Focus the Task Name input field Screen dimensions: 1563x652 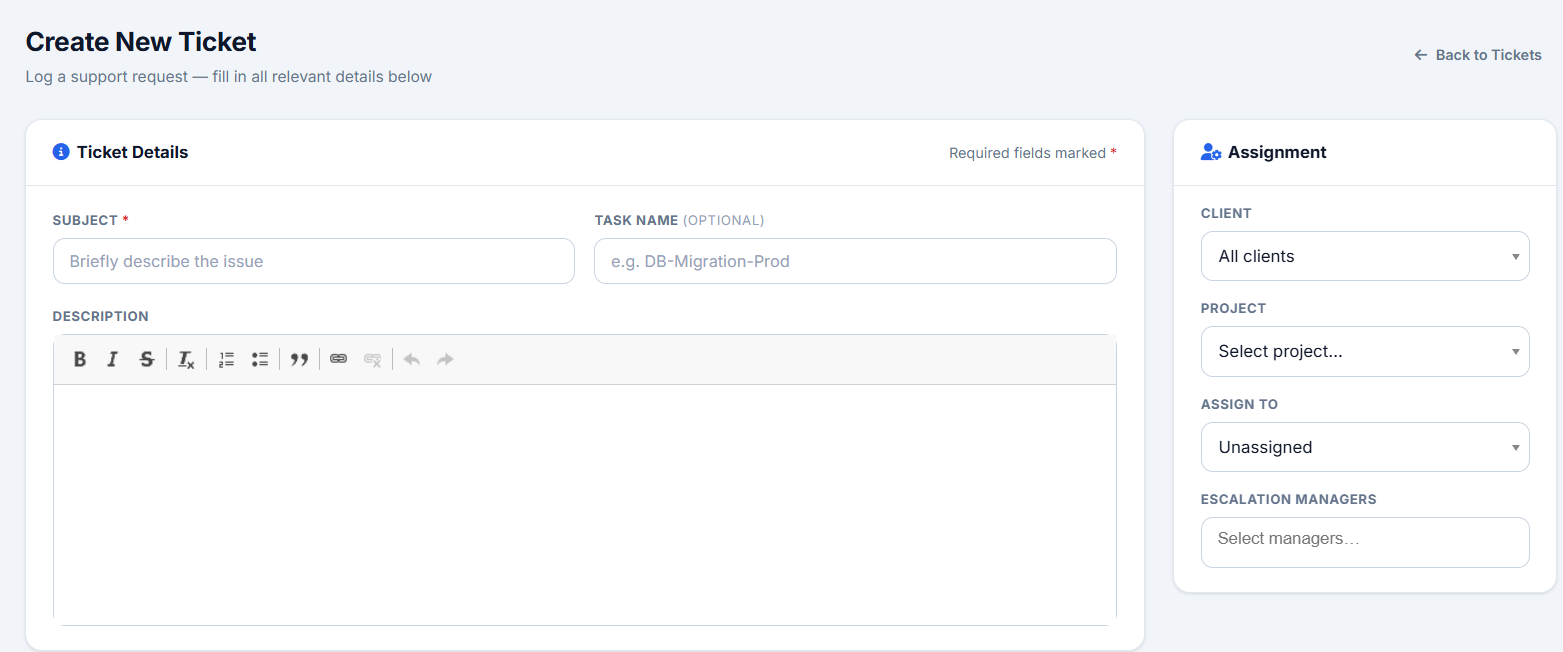[x=855, y=261]
